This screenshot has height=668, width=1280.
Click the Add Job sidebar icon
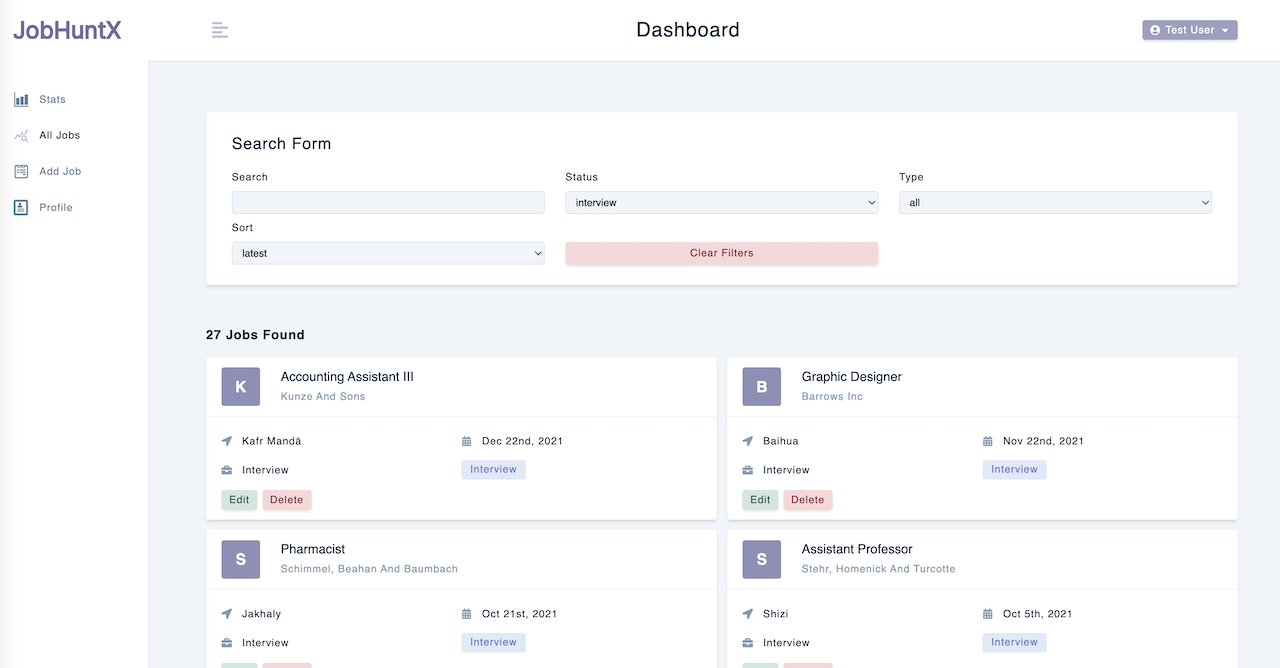click(x=21, y=170)
